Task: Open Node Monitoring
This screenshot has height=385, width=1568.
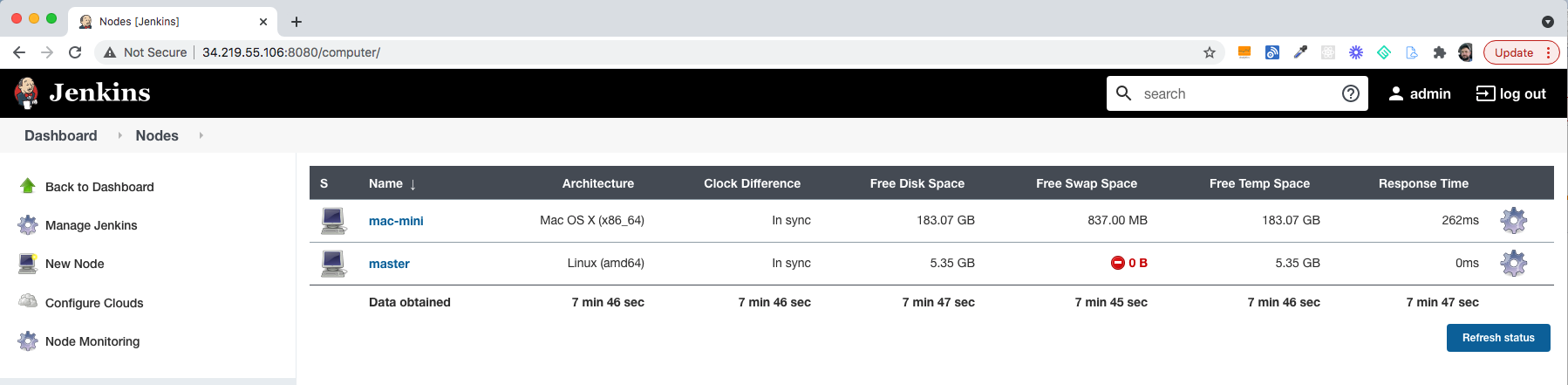Action: coord(92,341)
